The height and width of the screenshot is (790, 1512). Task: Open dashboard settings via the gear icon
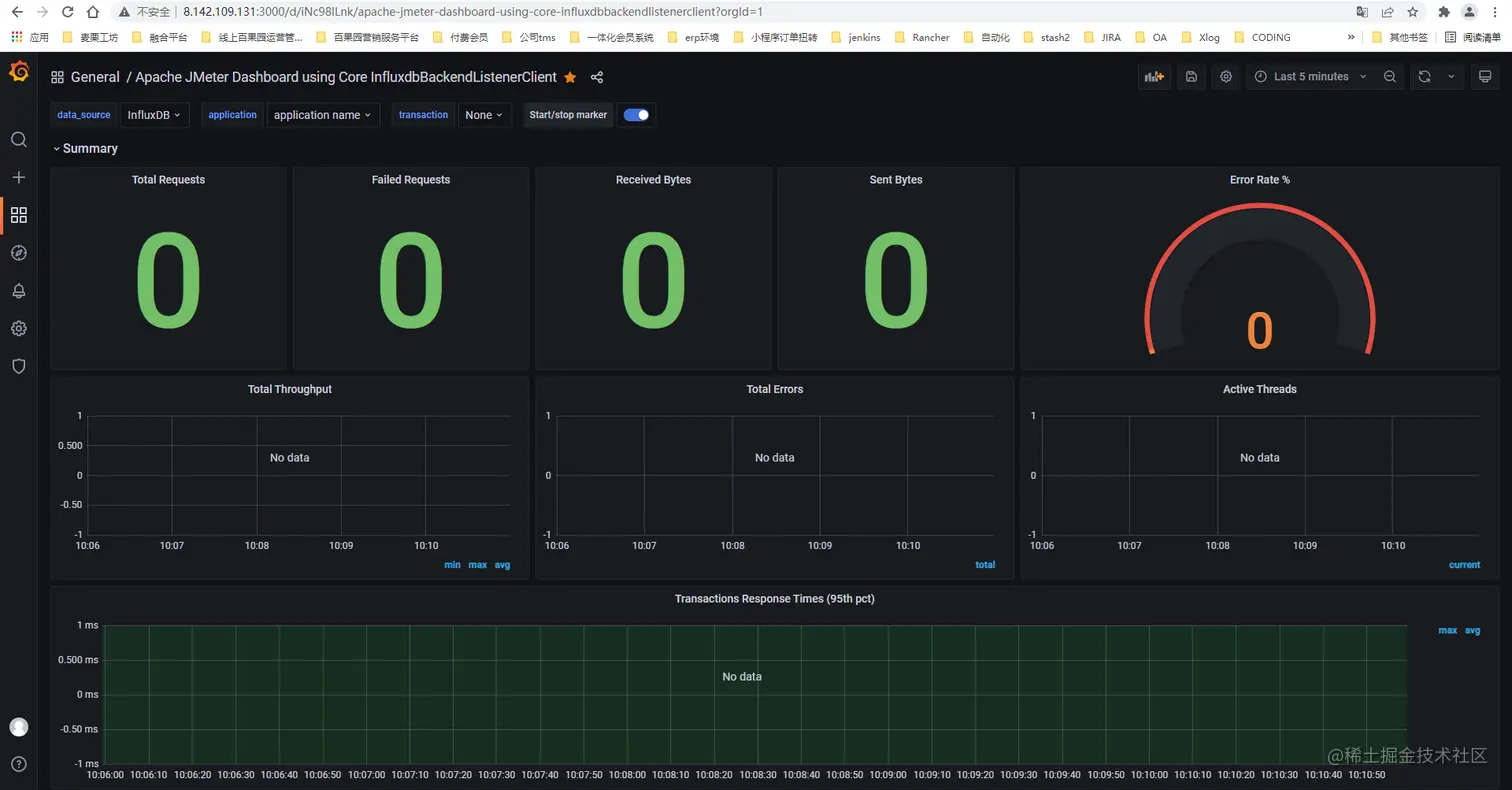[x=1226, y=76]
